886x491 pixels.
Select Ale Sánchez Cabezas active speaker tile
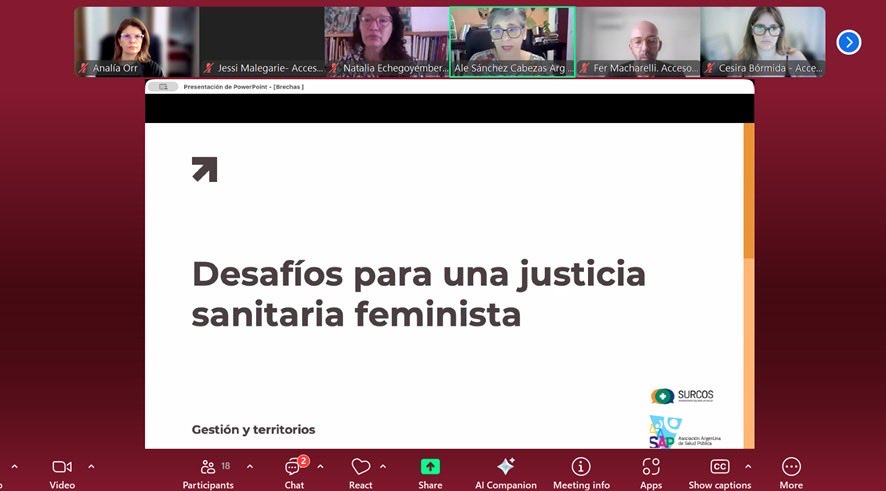512,42
